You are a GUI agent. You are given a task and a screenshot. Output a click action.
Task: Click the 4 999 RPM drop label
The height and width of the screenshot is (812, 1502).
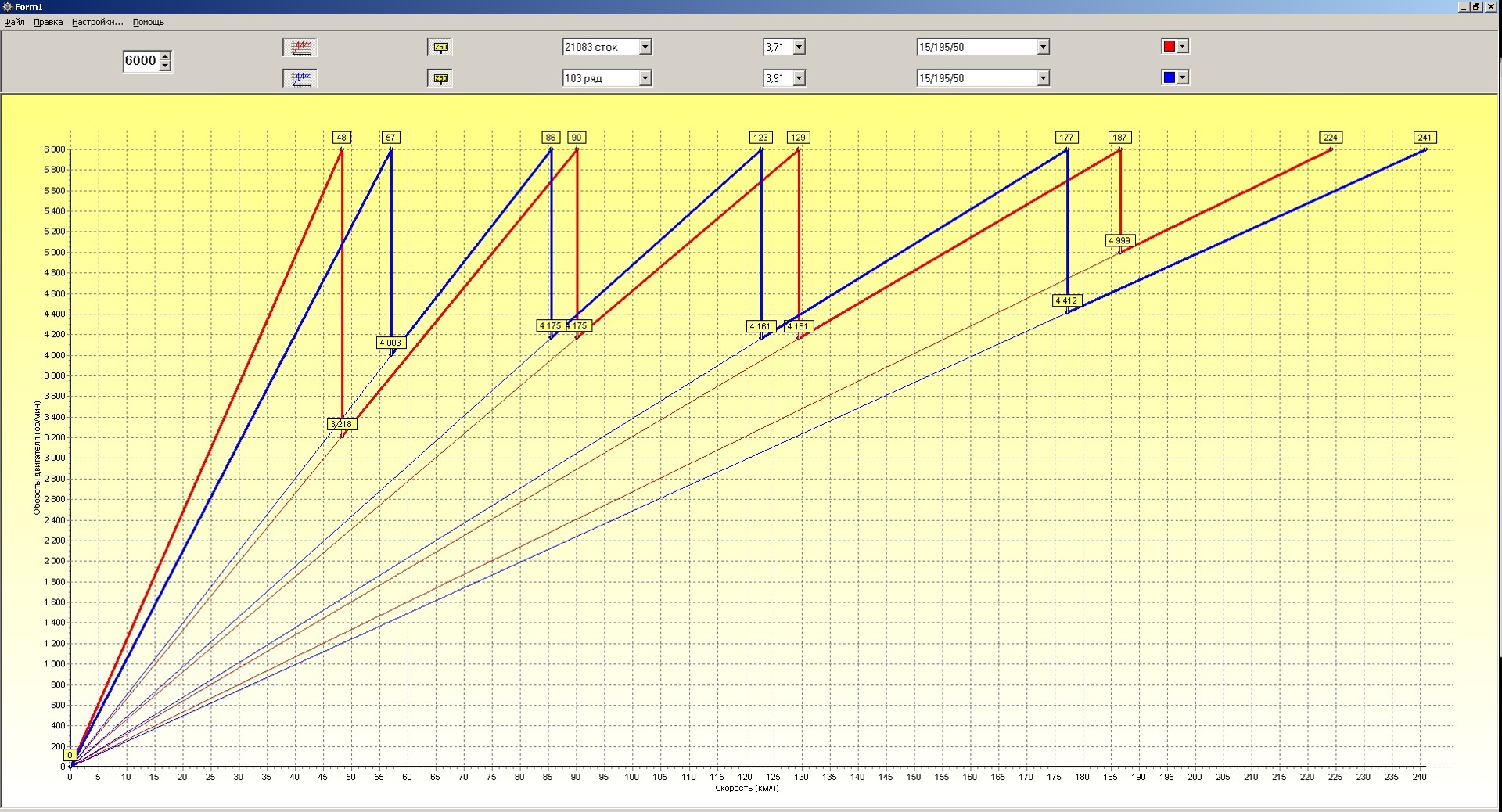tap(1119, 241)
